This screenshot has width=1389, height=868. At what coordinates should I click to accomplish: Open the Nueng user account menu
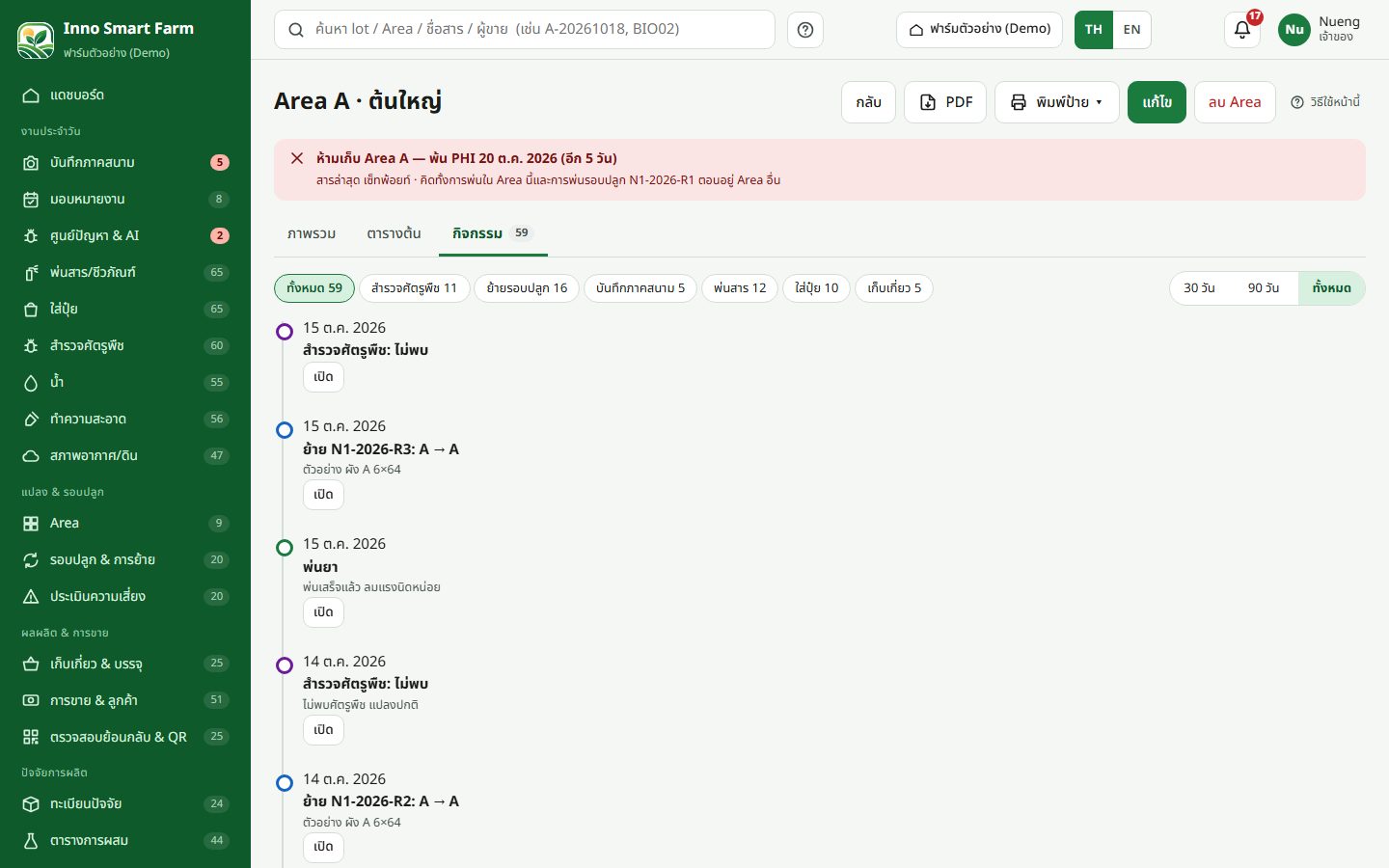point(1320,30)
